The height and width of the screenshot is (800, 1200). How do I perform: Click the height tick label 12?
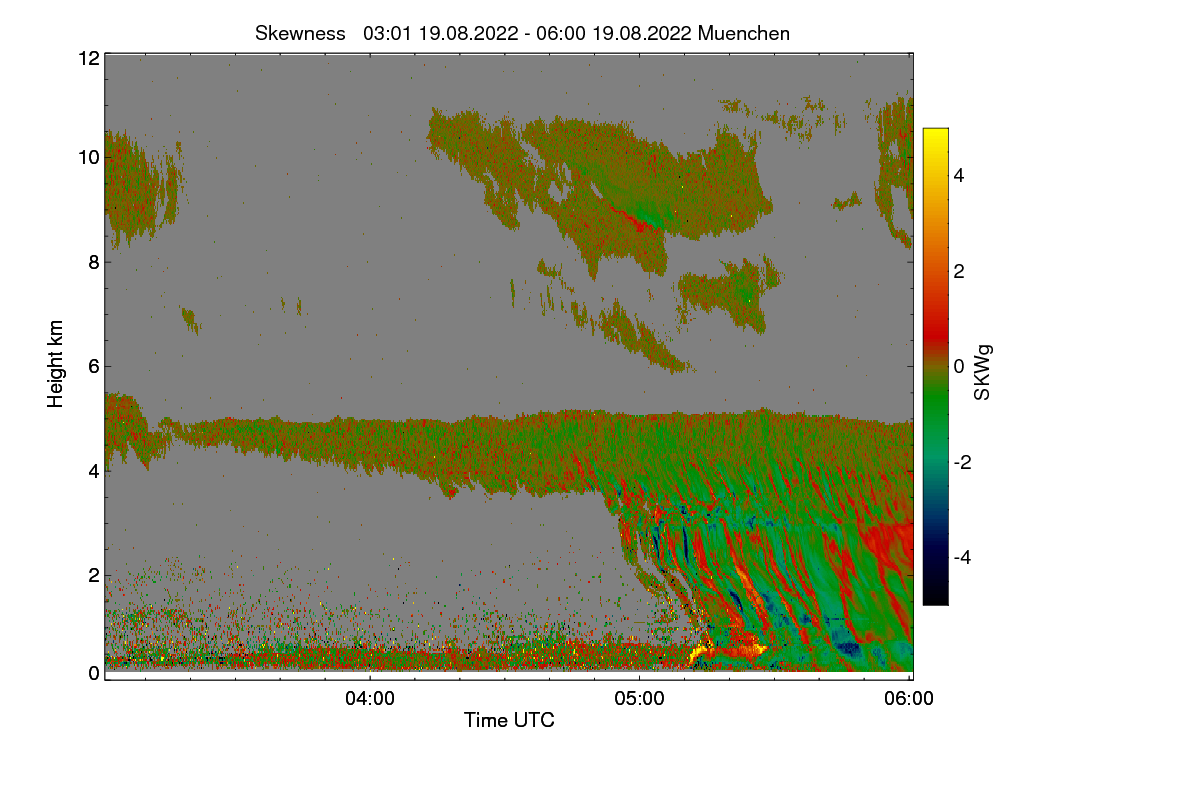point(87,58)
